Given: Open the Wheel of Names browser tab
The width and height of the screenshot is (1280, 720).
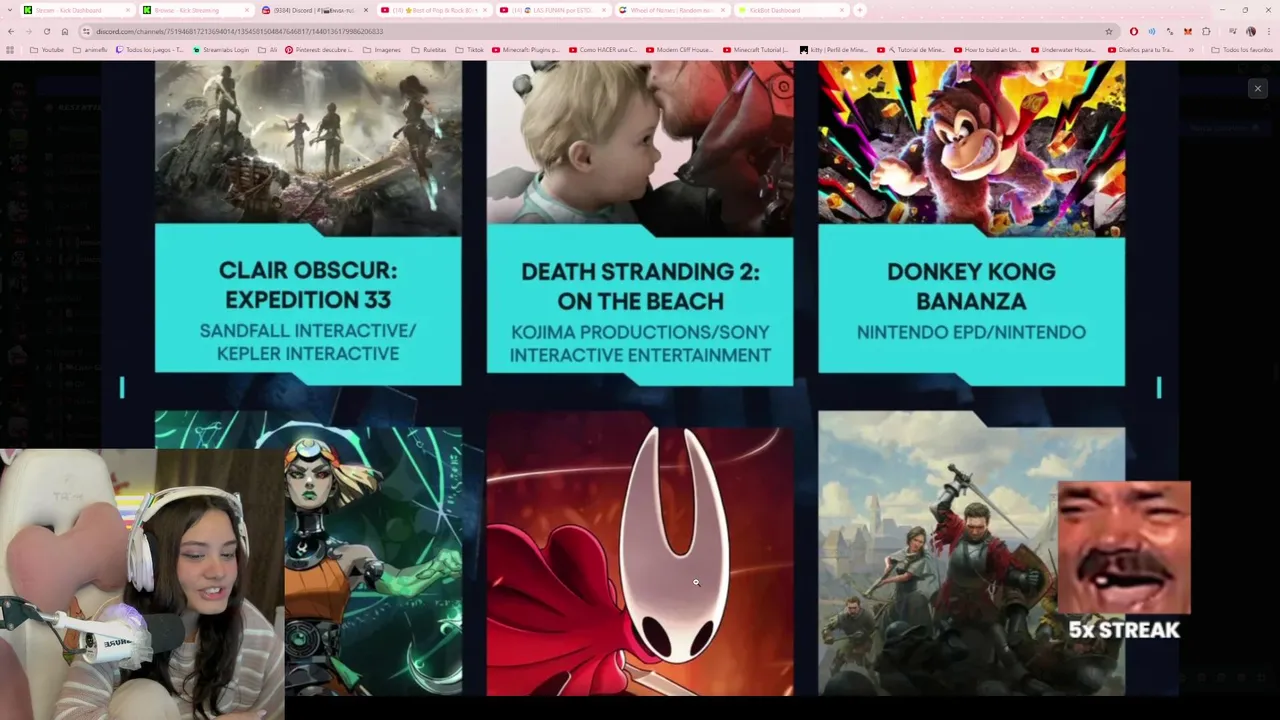Looking at the screenshot, I should (671, 10).
